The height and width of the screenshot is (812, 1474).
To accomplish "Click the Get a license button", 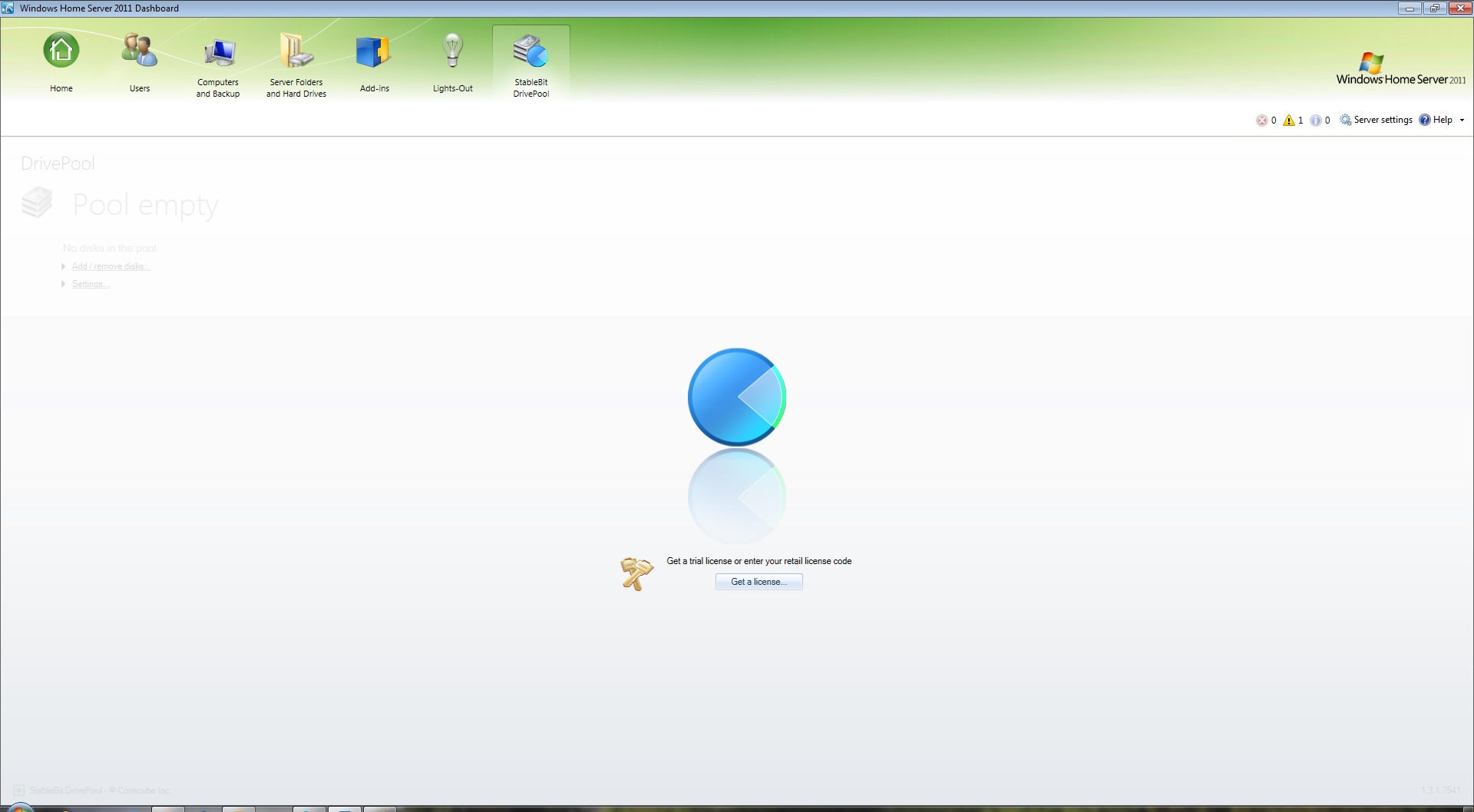I will [758, 582].
